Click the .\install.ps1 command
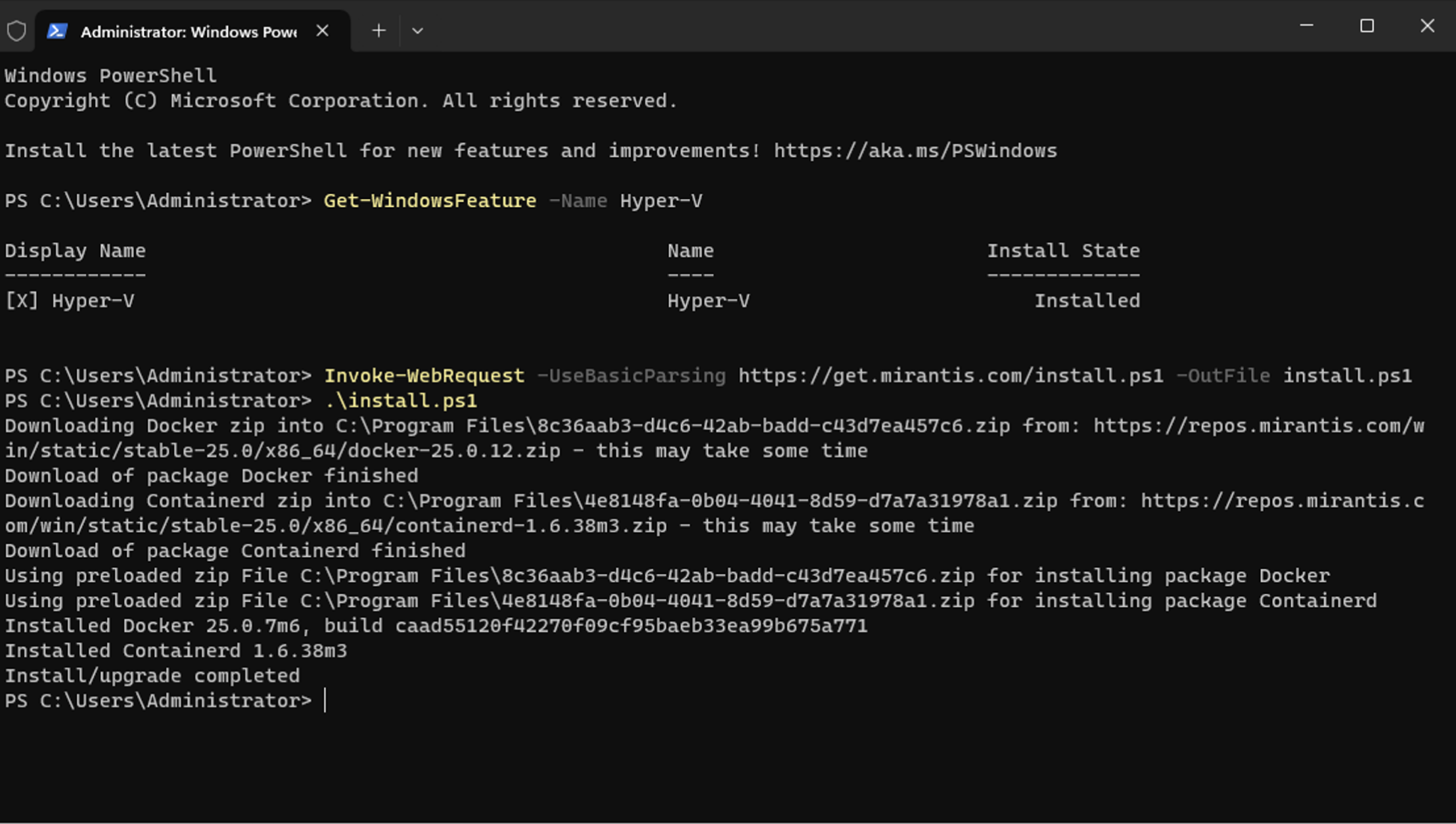Screen dimensions: 1456x824 point(400,400)
